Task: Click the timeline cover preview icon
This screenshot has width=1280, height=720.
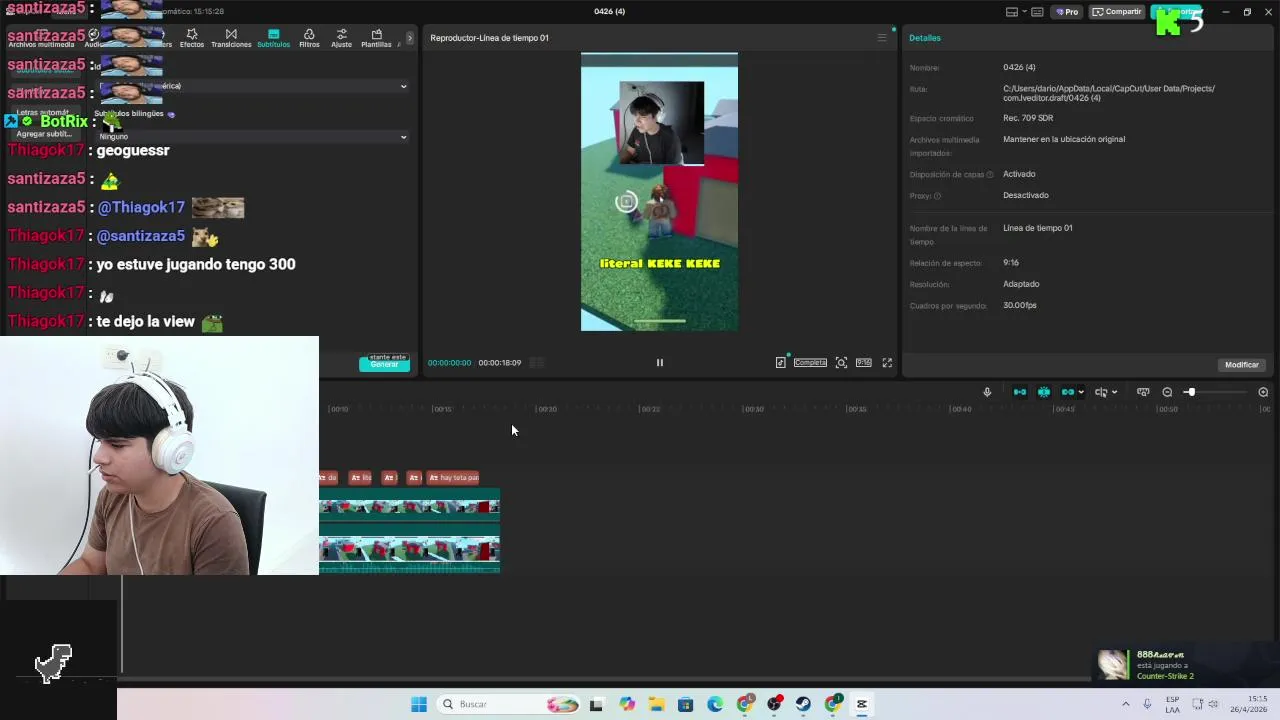Action: [1143, 392]
